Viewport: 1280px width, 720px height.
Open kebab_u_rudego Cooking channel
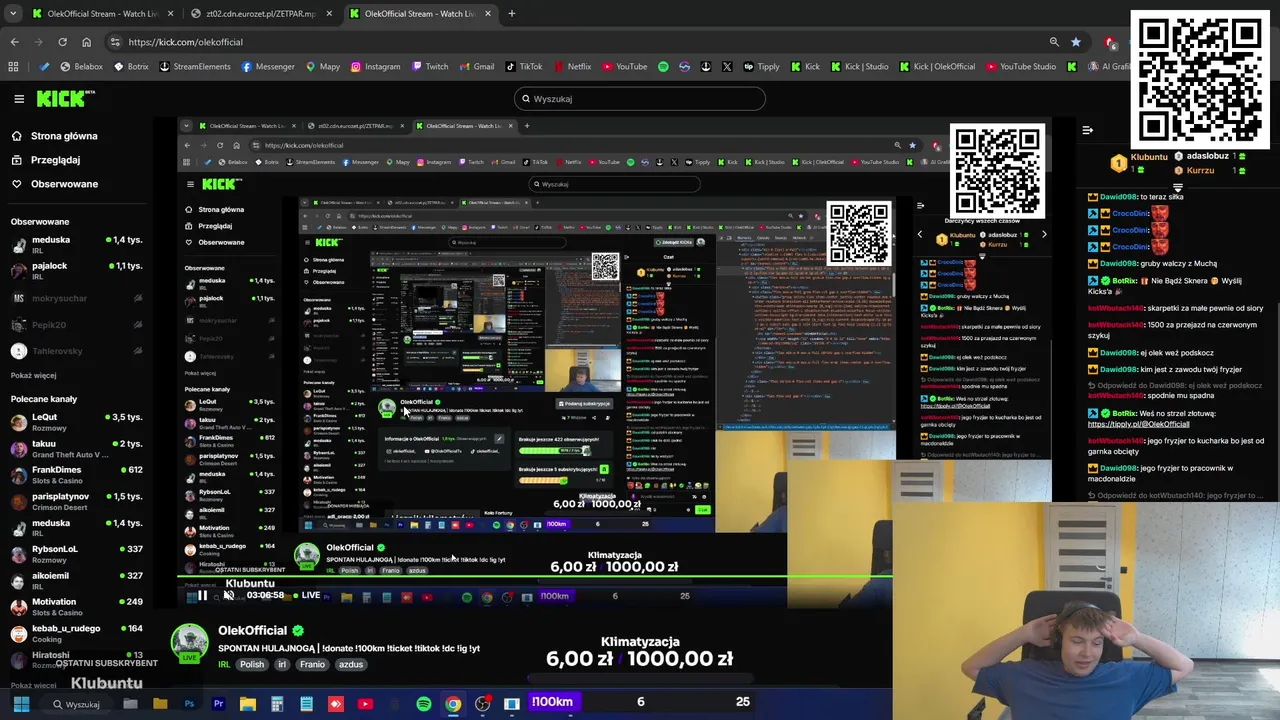[77, 633]
